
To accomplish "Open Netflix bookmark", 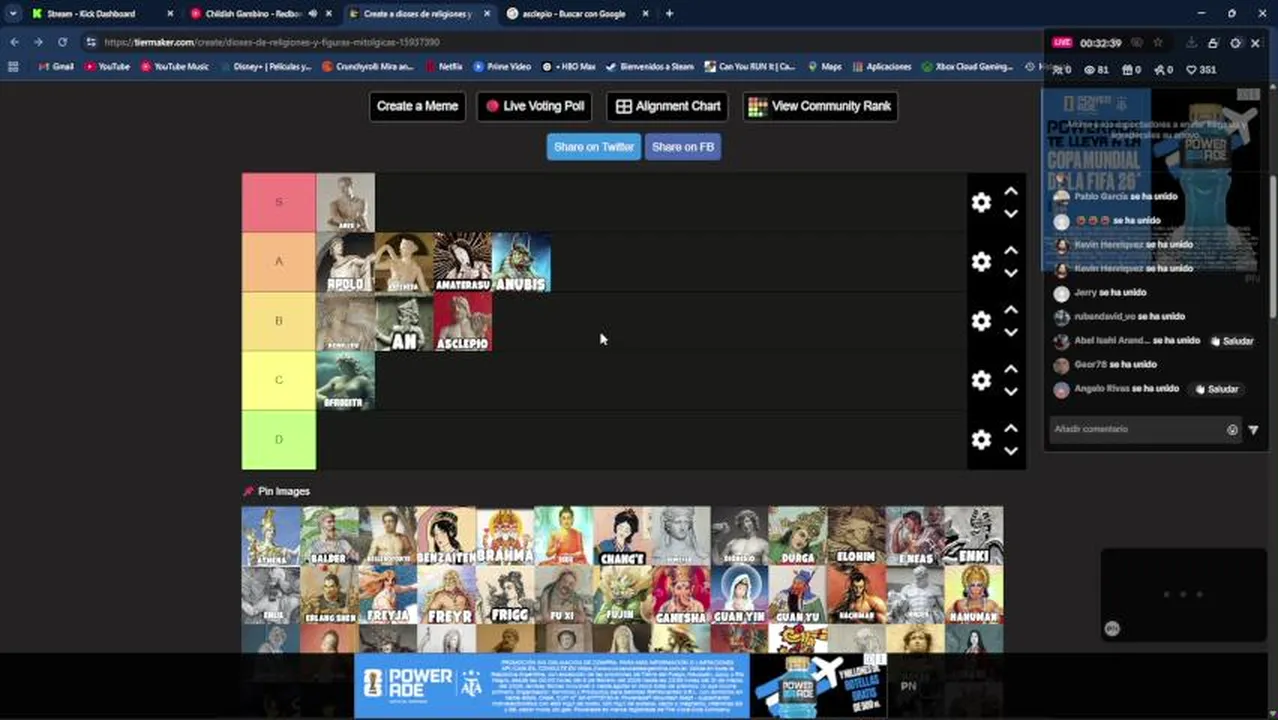I will point(443,67).
